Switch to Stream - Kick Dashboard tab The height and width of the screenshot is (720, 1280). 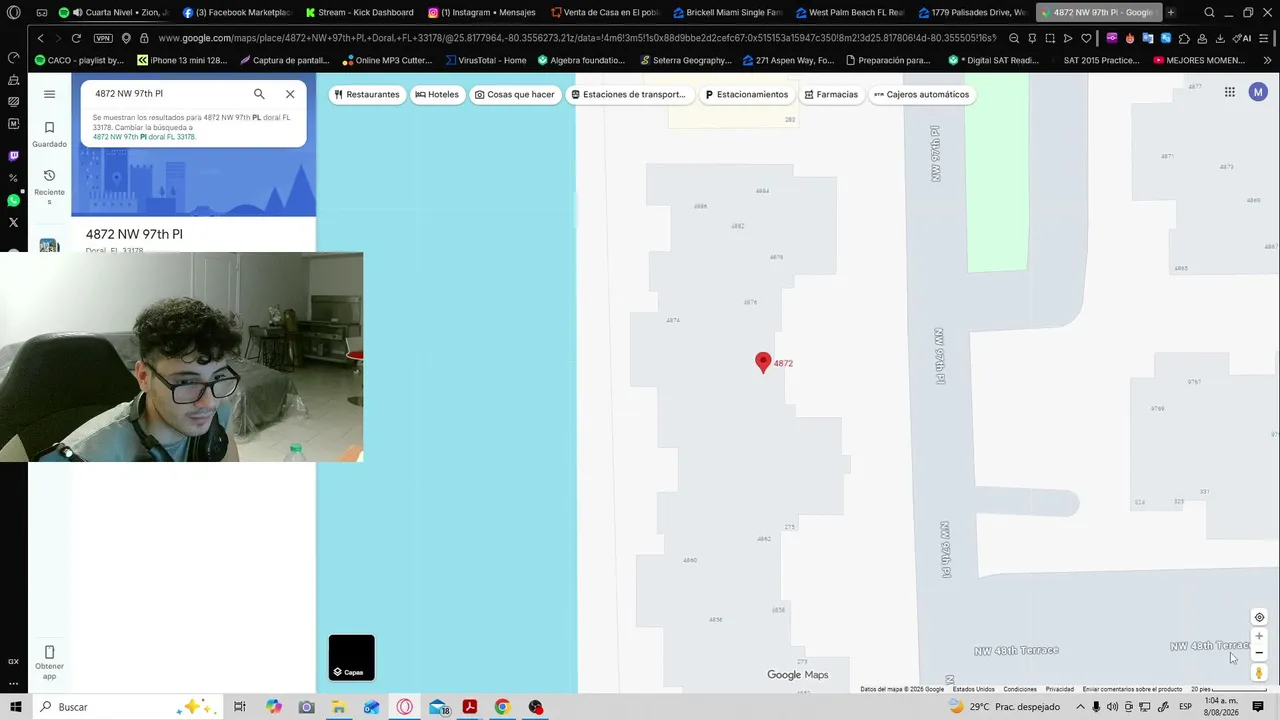(x=359, y=13)
